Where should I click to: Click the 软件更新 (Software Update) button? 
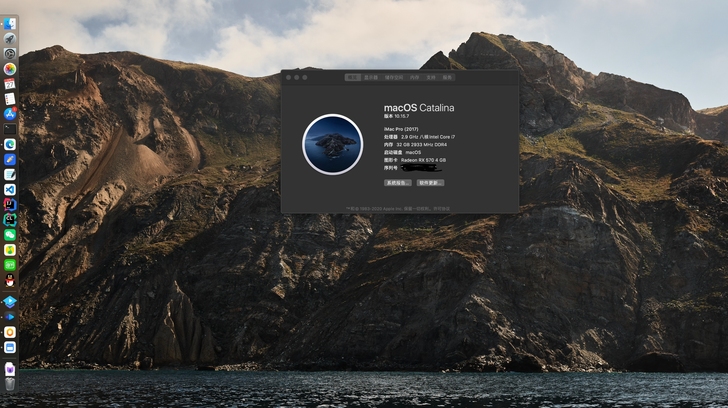point(430,183)
